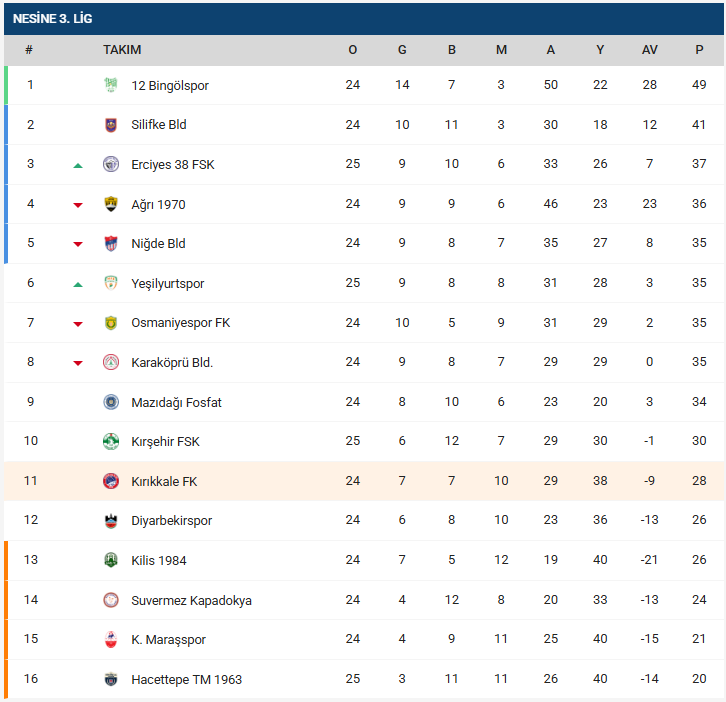This screenshot has width=726, height=702.
Task: Open the Kırıkkale FK team link
Action: pyautogui.click(x=164, y=481)
